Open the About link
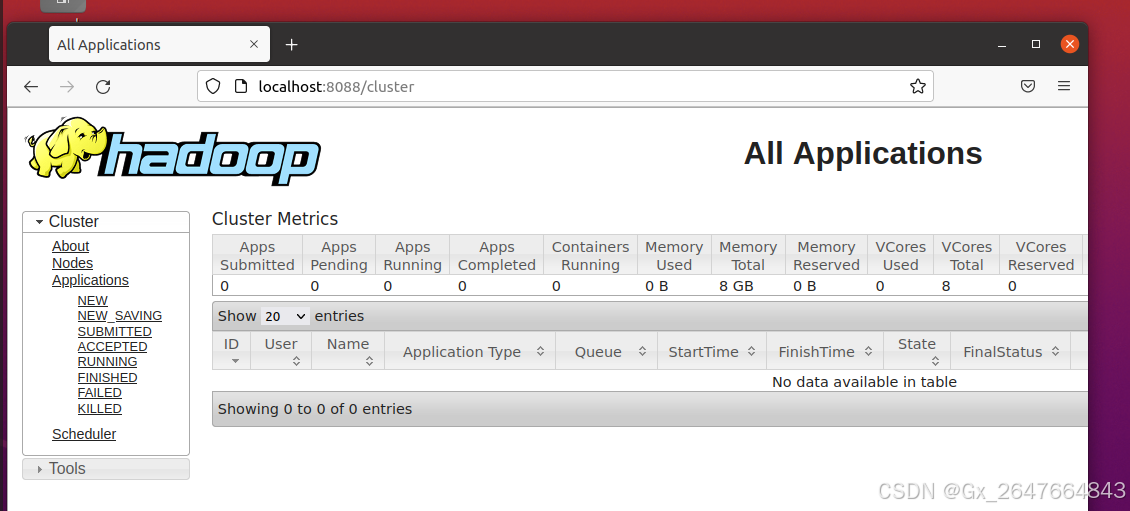 click(x=71, y=246)
